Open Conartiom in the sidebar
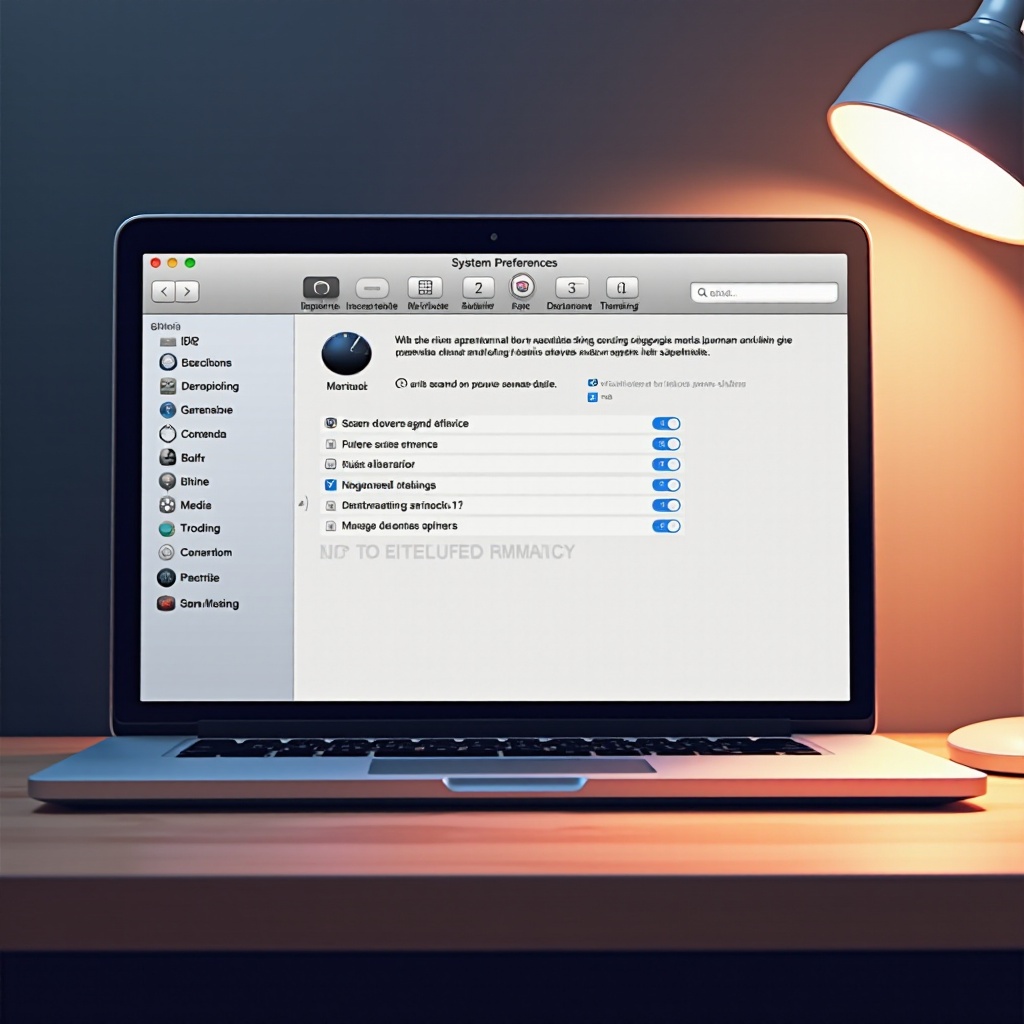 click(195, 552)
